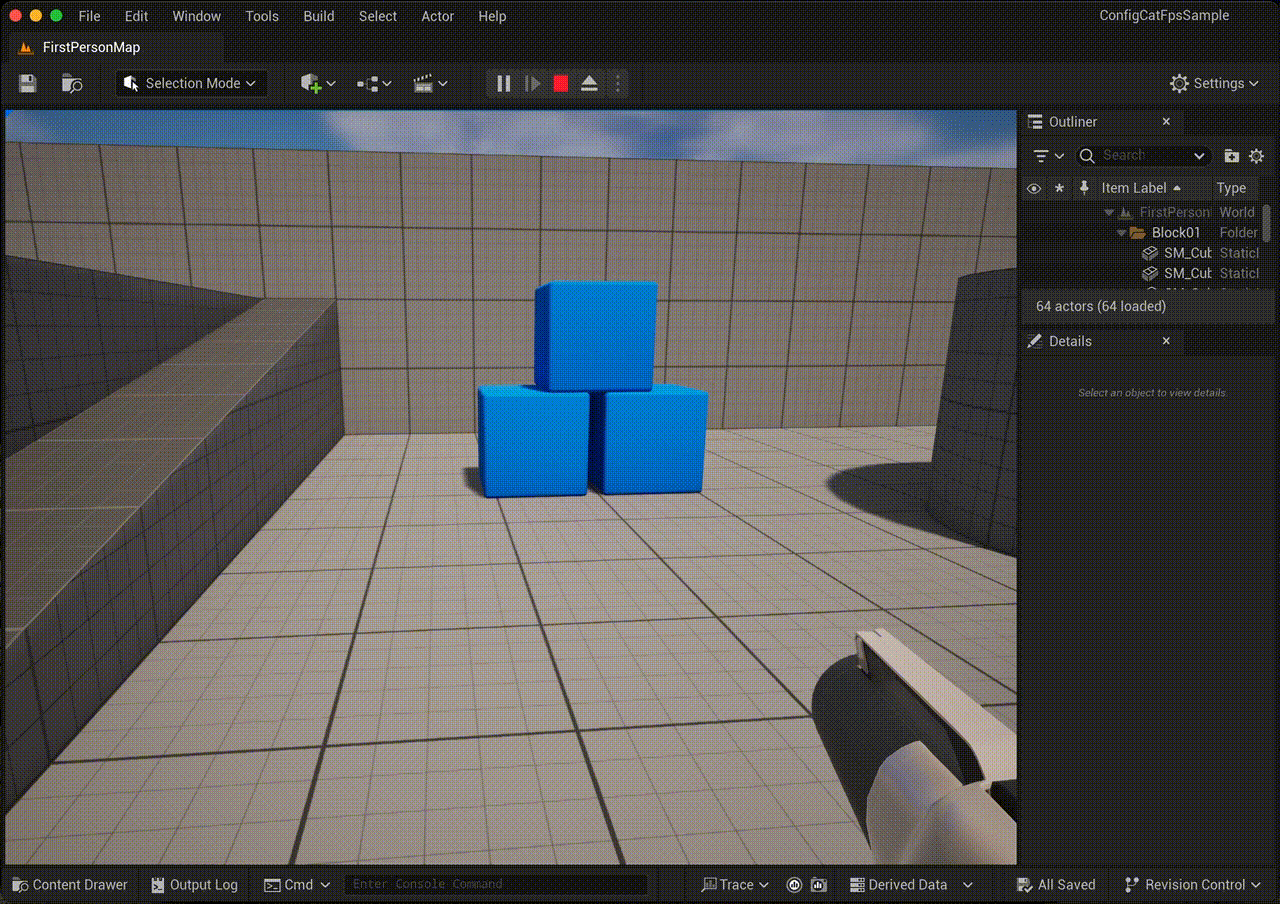Open the Cinematics clapperboard tool
This screenshot has height=904, width=1280.
[426, 83]
